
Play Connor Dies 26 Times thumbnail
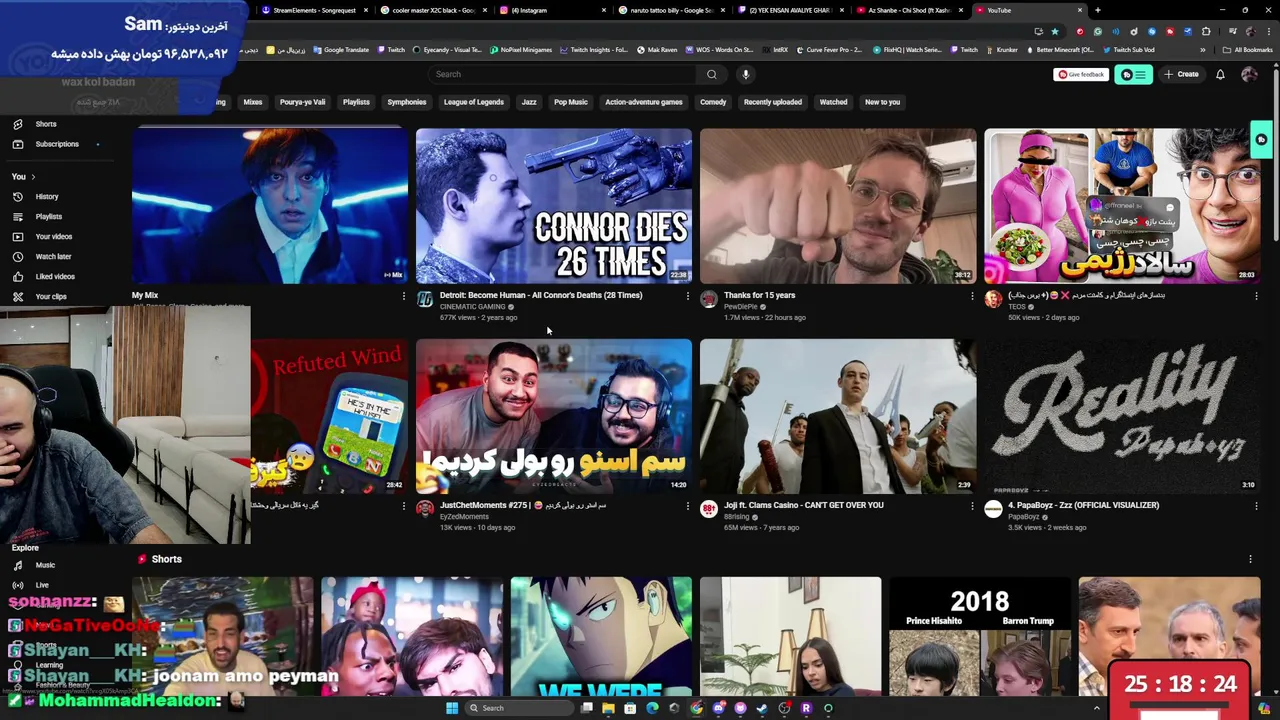[x=554, y=206]
